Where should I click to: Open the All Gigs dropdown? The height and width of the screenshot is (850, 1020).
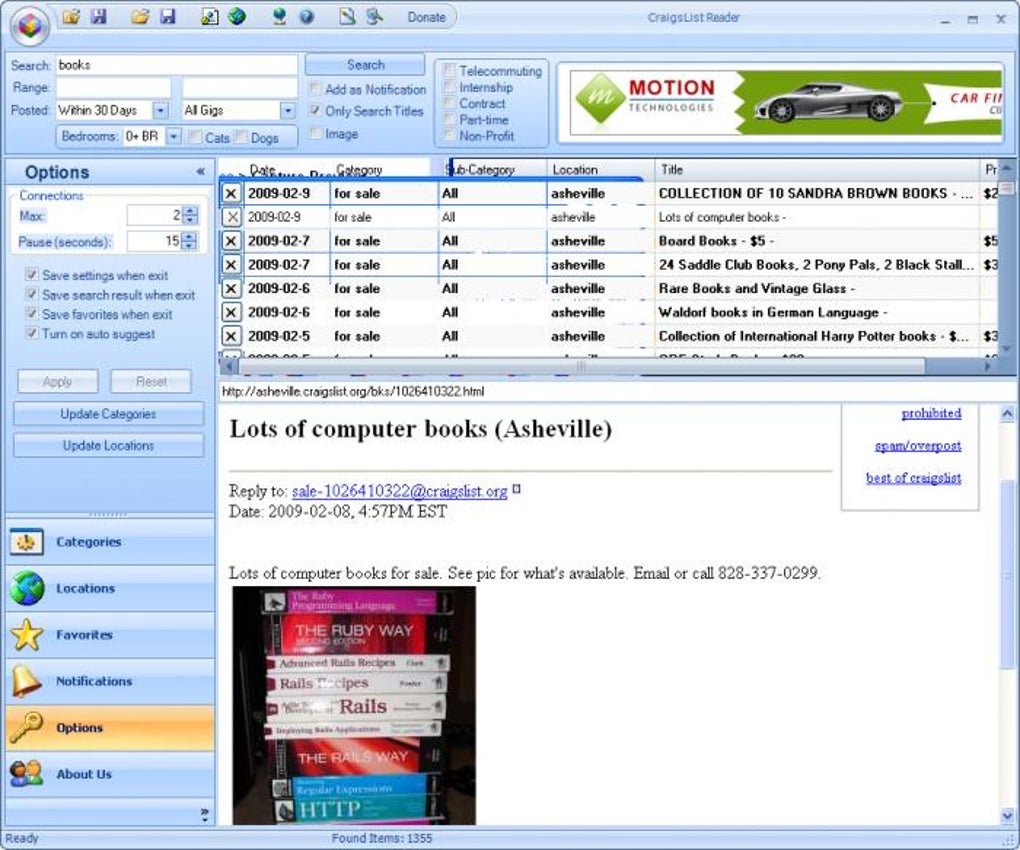288,111
